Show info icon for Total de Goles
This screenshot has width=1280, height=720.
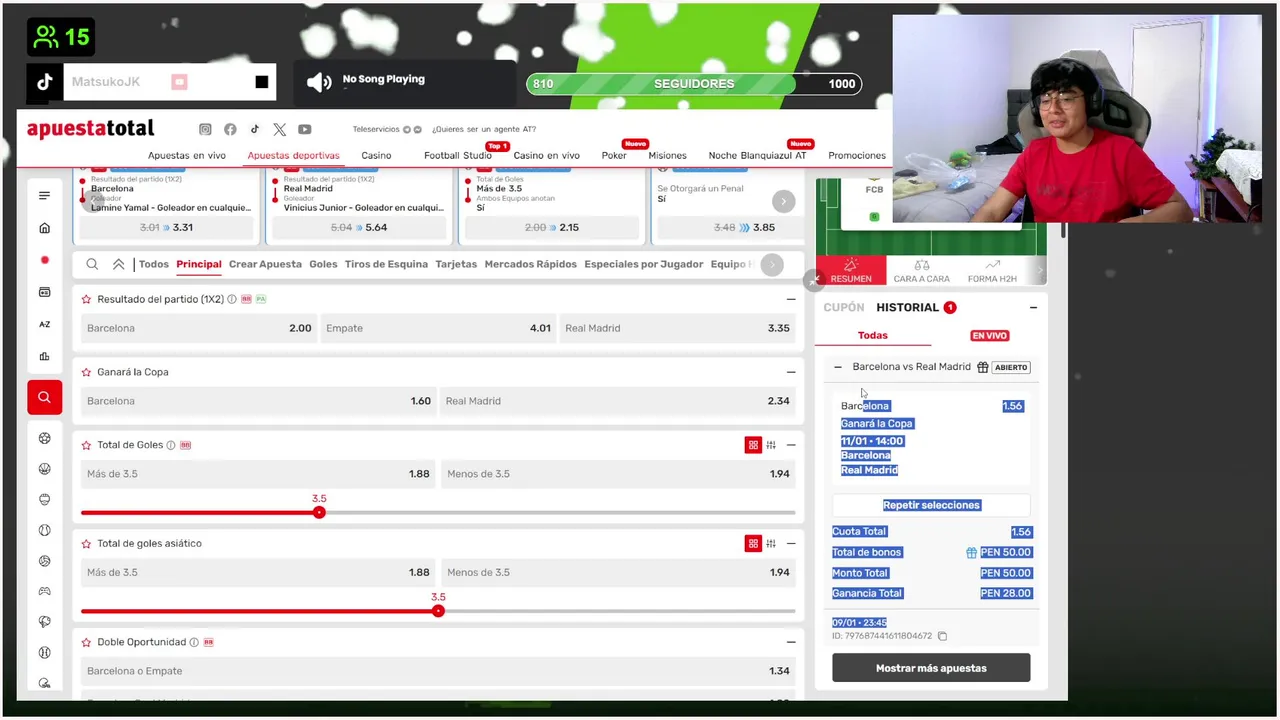(171, 445)
